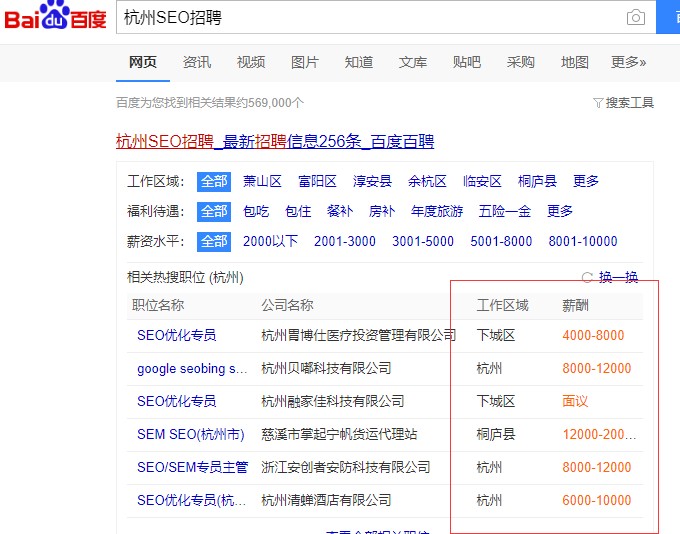Image resolution: width=680 pixels, height=534 pixels.
Task: Filter benefits by 餐补
Action: pos(340,212)
